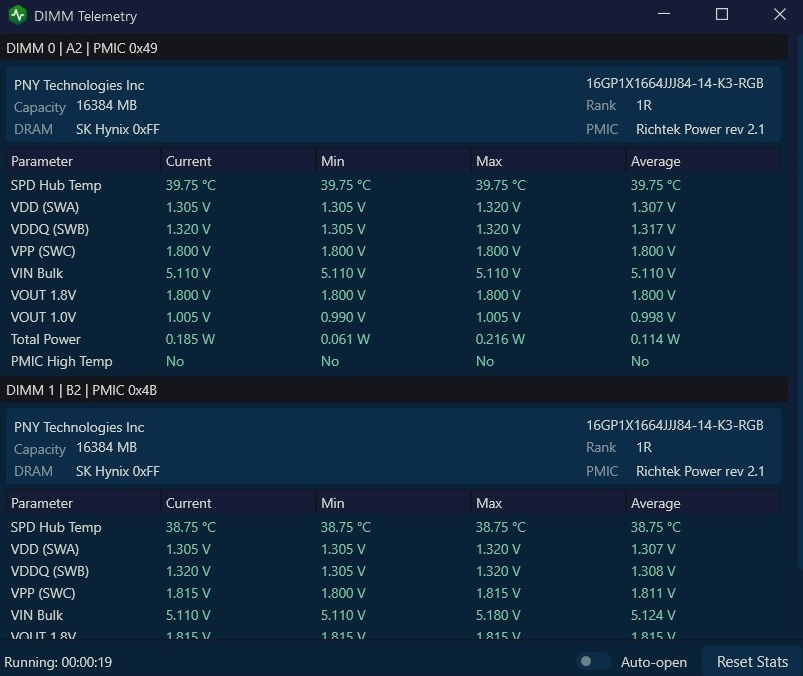Minimize the DIMM Telemetry window

click(664, 14)
